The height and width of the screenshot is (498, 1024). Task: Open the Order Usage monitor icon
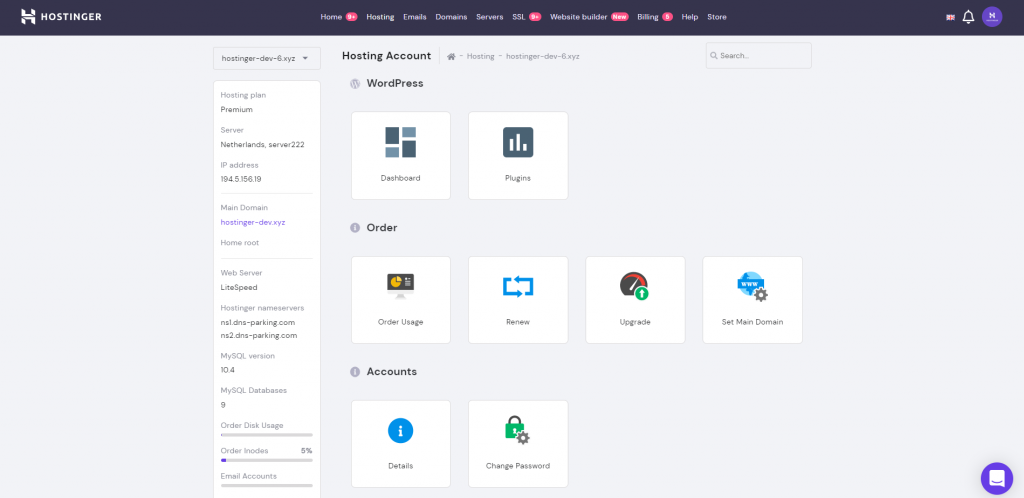pyautogui.click(x=400, y=286)
